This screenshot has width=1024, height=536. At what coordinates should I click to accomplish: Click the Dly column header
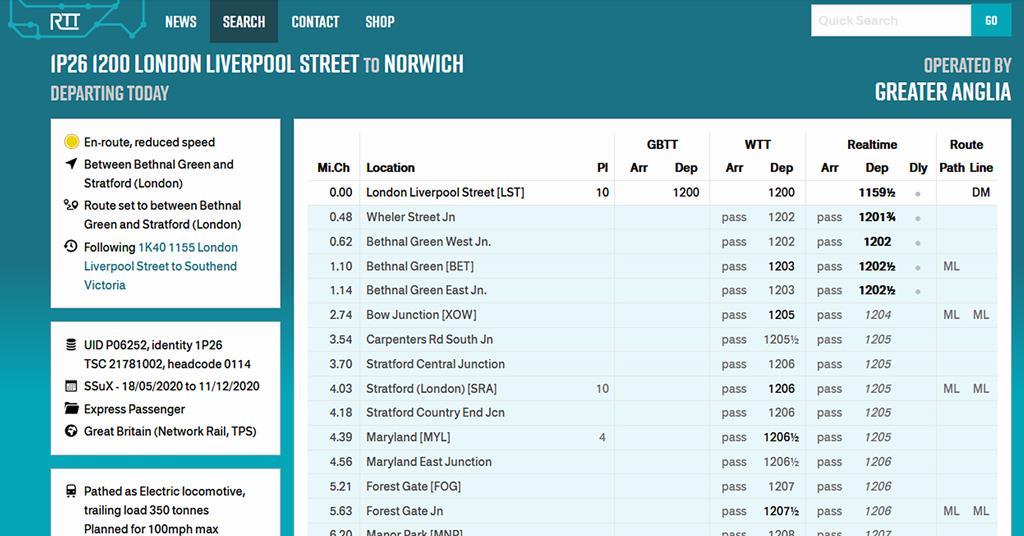point(918,168)
